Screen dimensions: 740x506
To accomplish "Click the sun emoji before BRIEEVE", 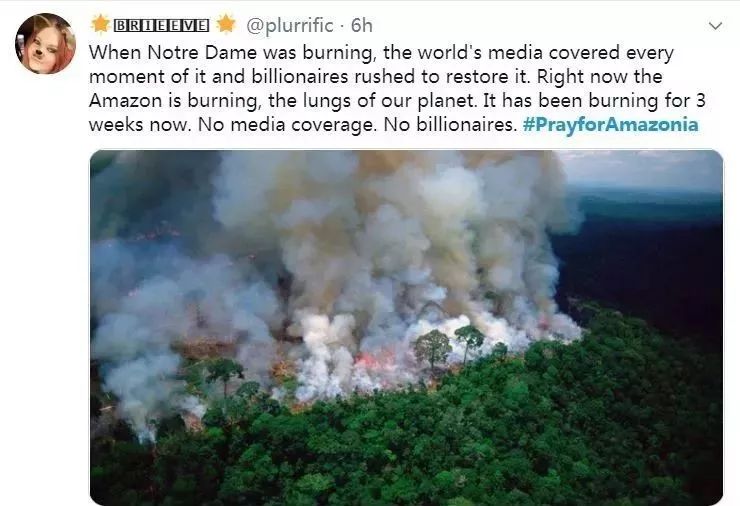I will click(100, 25).
